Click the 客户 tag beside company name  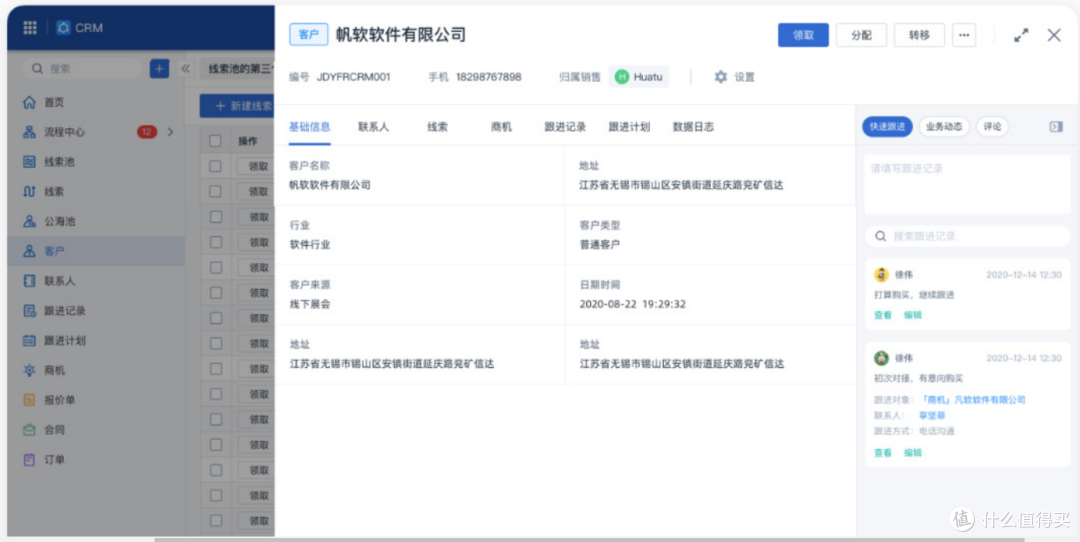(309, 34)
